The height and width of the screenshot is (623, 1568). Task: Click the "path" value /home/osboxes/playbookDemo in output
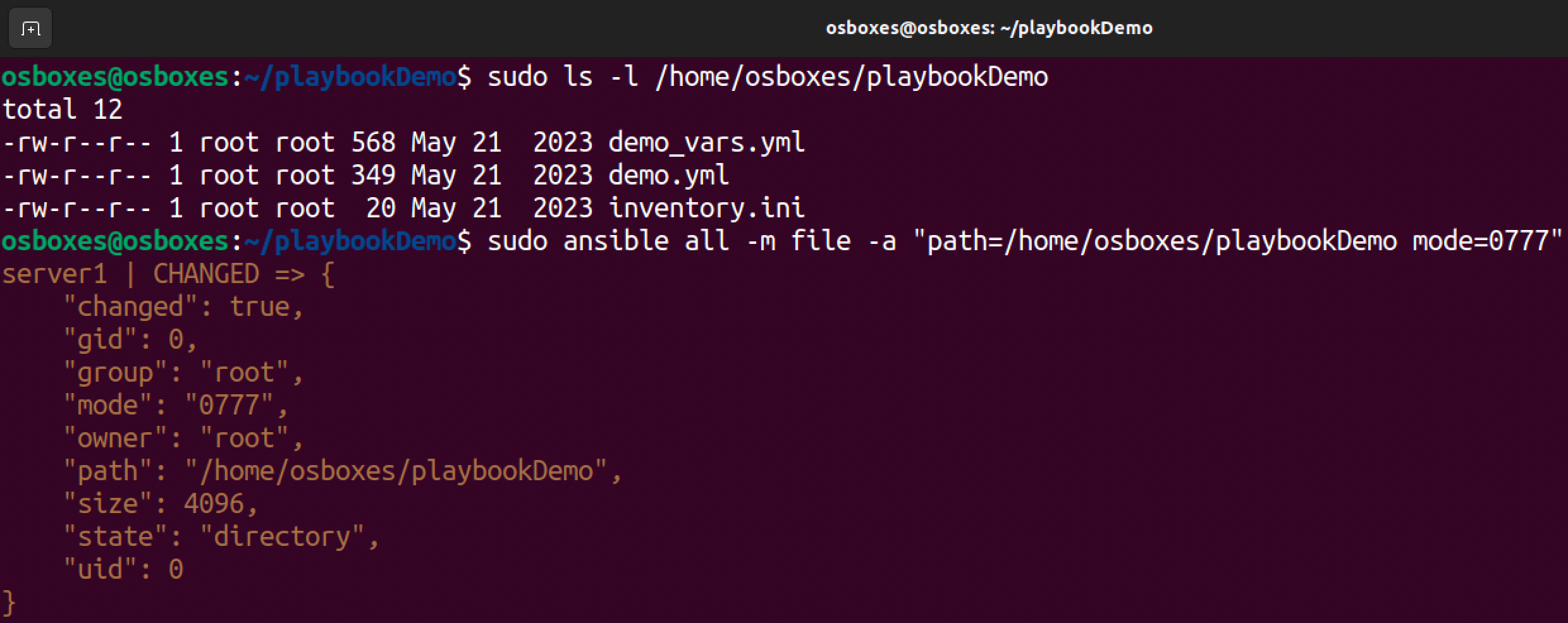pos(397,471)
